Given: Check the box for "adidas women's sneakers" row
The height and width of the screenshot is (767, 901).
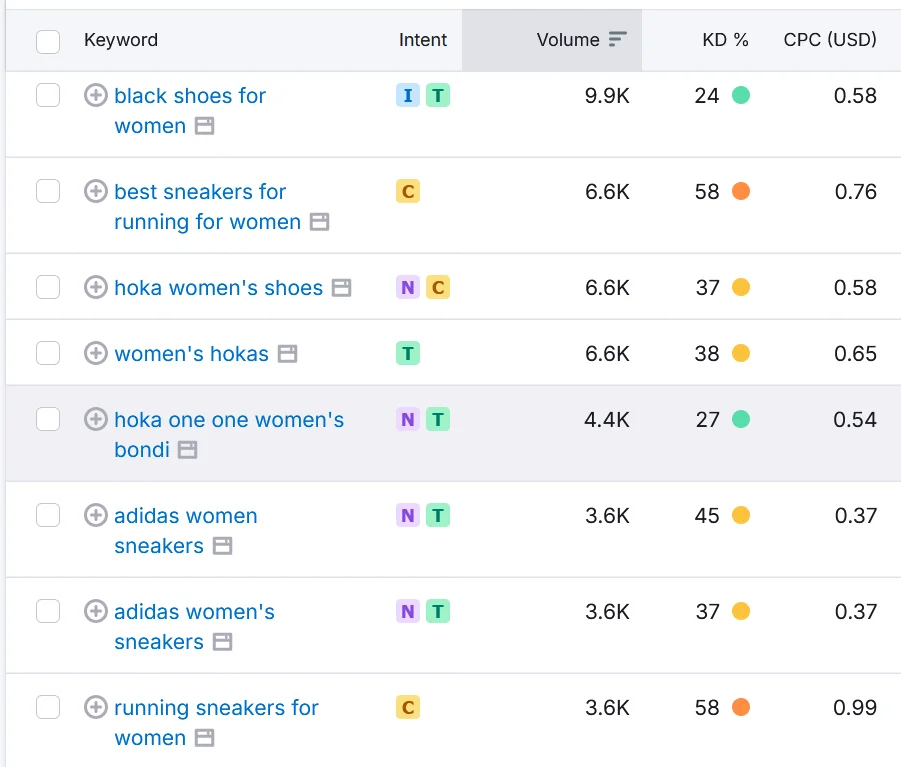Looking at the screenshot, I should point(47,611).
